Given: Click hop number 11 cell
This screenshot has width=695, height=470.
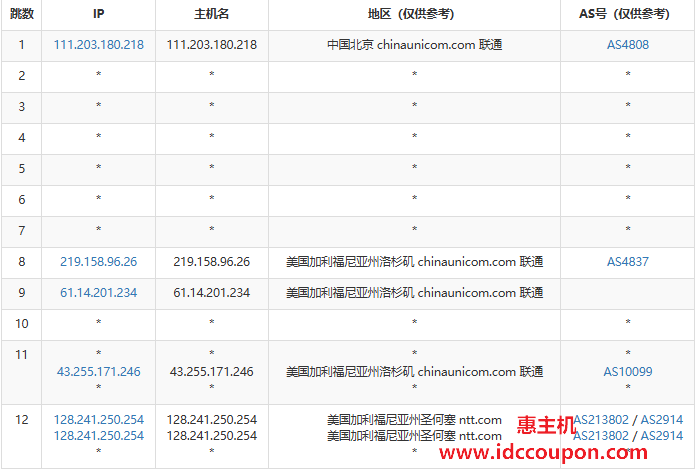Looking at the screenshot, I should point(21,372).
